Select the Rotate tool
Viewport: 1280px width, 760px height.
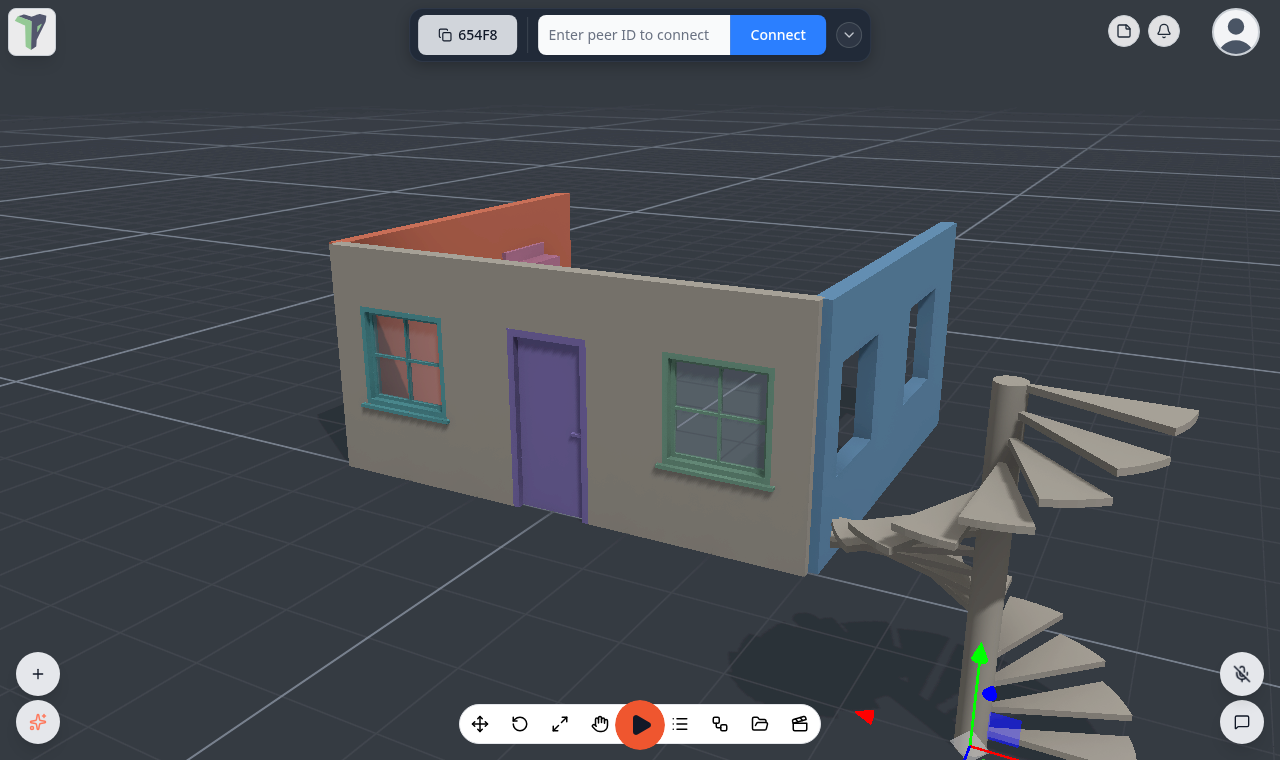[x=520, y=724]
